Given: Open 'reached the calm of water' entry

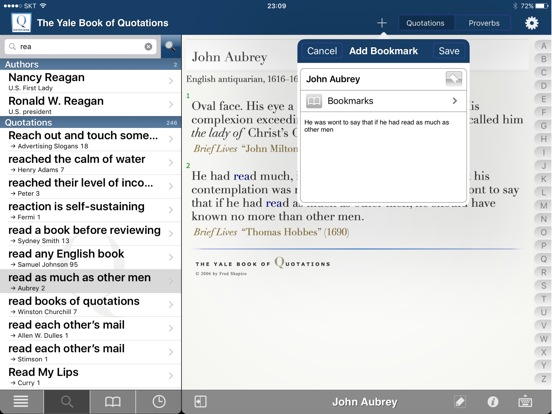Looking at the screenshot, I should coord(90,163).
